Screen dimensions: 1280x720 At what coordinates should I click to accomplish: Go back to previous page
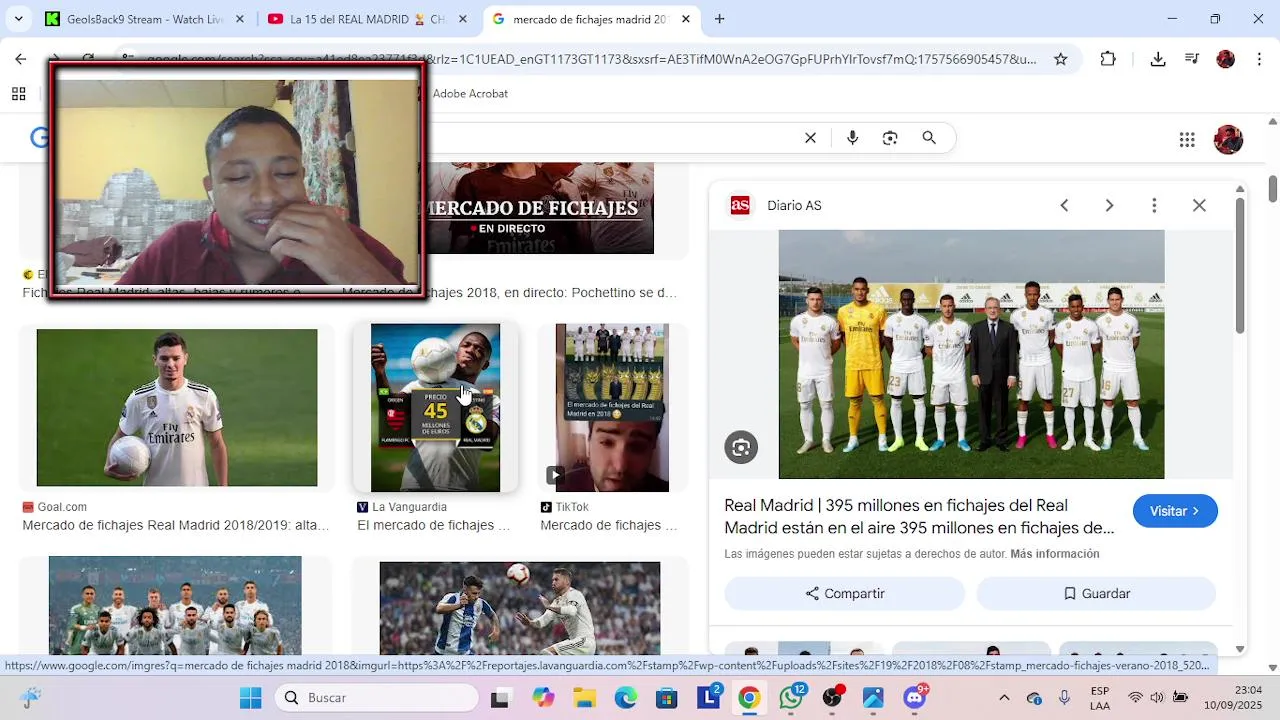(x=21, y=59)
